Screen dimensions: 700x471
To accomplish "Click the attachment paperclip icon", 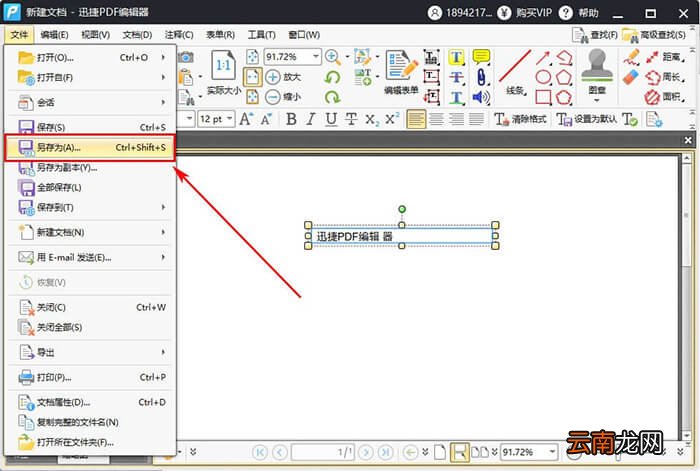I will click(x=481, y=77).
